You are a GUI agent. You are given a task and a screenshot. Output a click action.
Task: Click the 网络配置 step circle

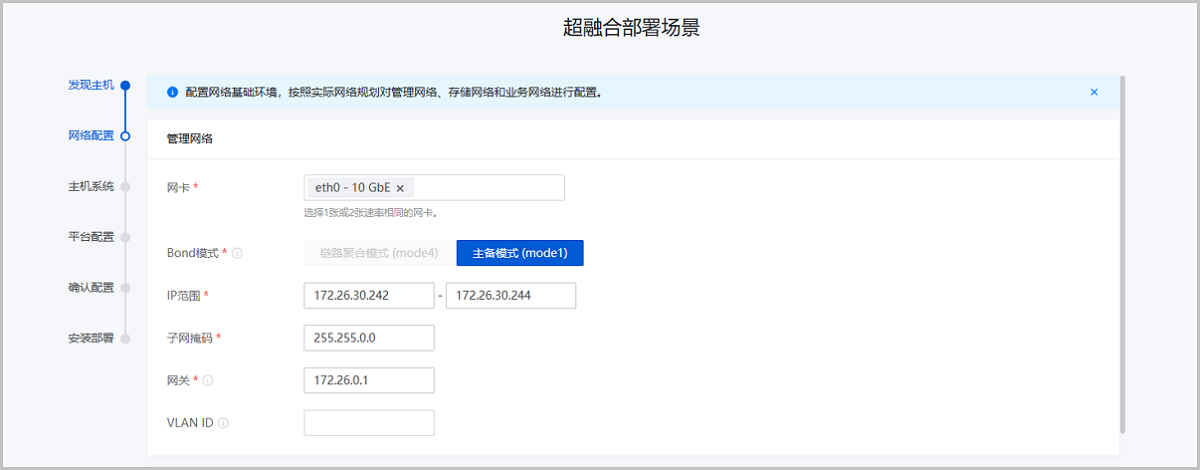tap(125, 136)
